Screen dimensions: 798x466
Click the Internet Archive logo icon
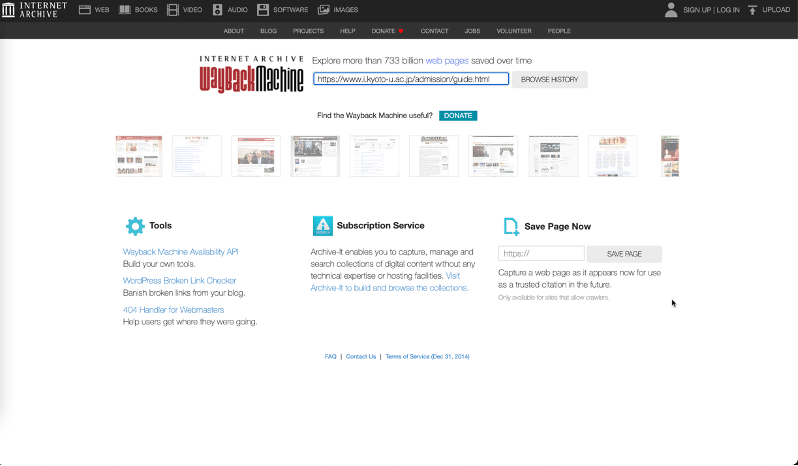[x=8, y=10]
